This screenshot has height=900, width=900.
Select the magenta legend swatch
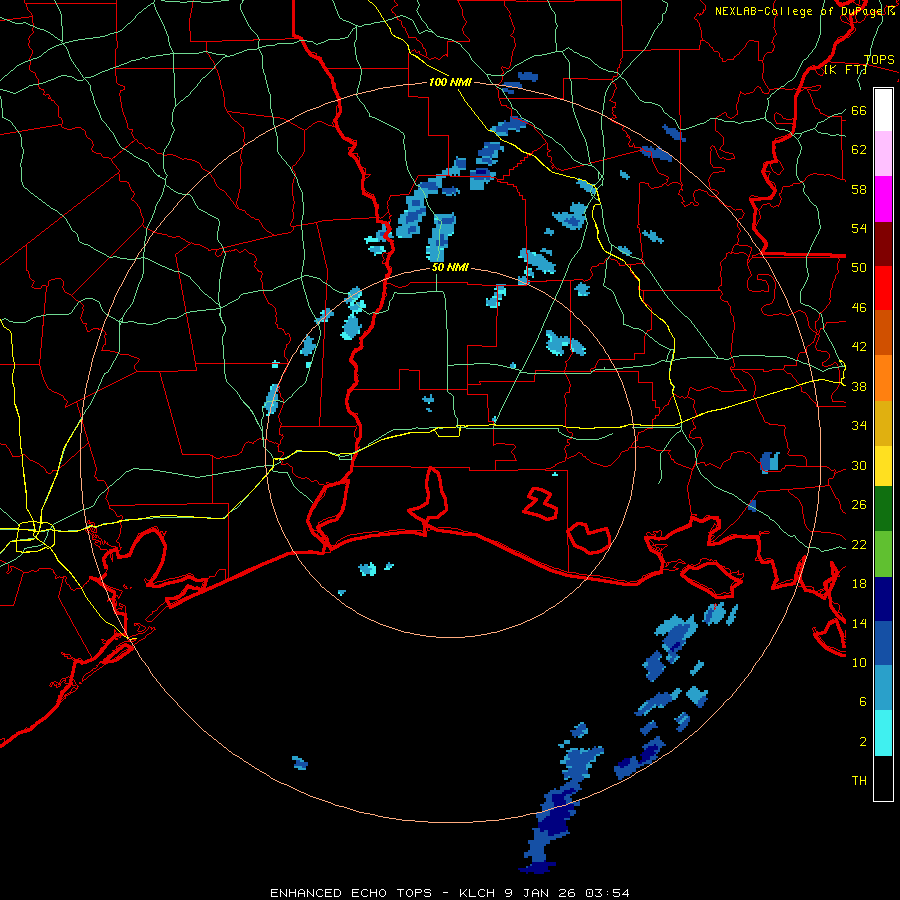pos(883,199)
